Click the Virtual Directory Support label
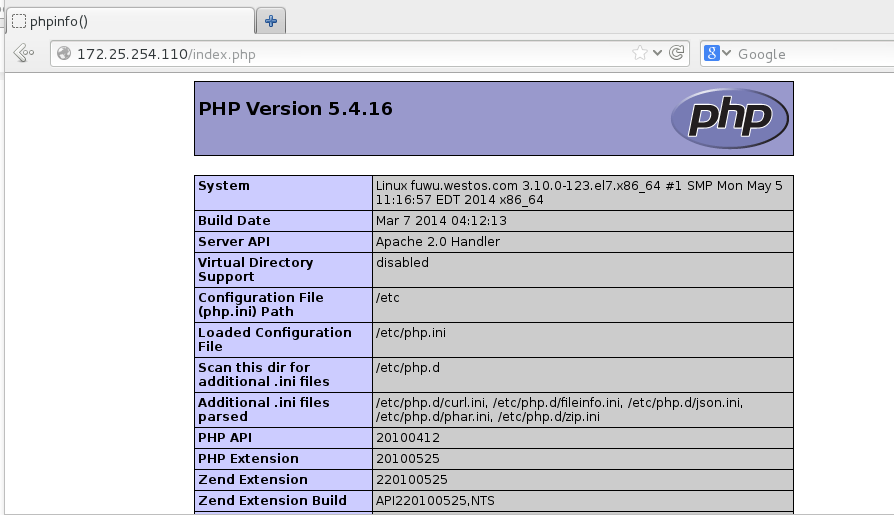The height and width of the screenshot is (515, 894). (255, 270)
